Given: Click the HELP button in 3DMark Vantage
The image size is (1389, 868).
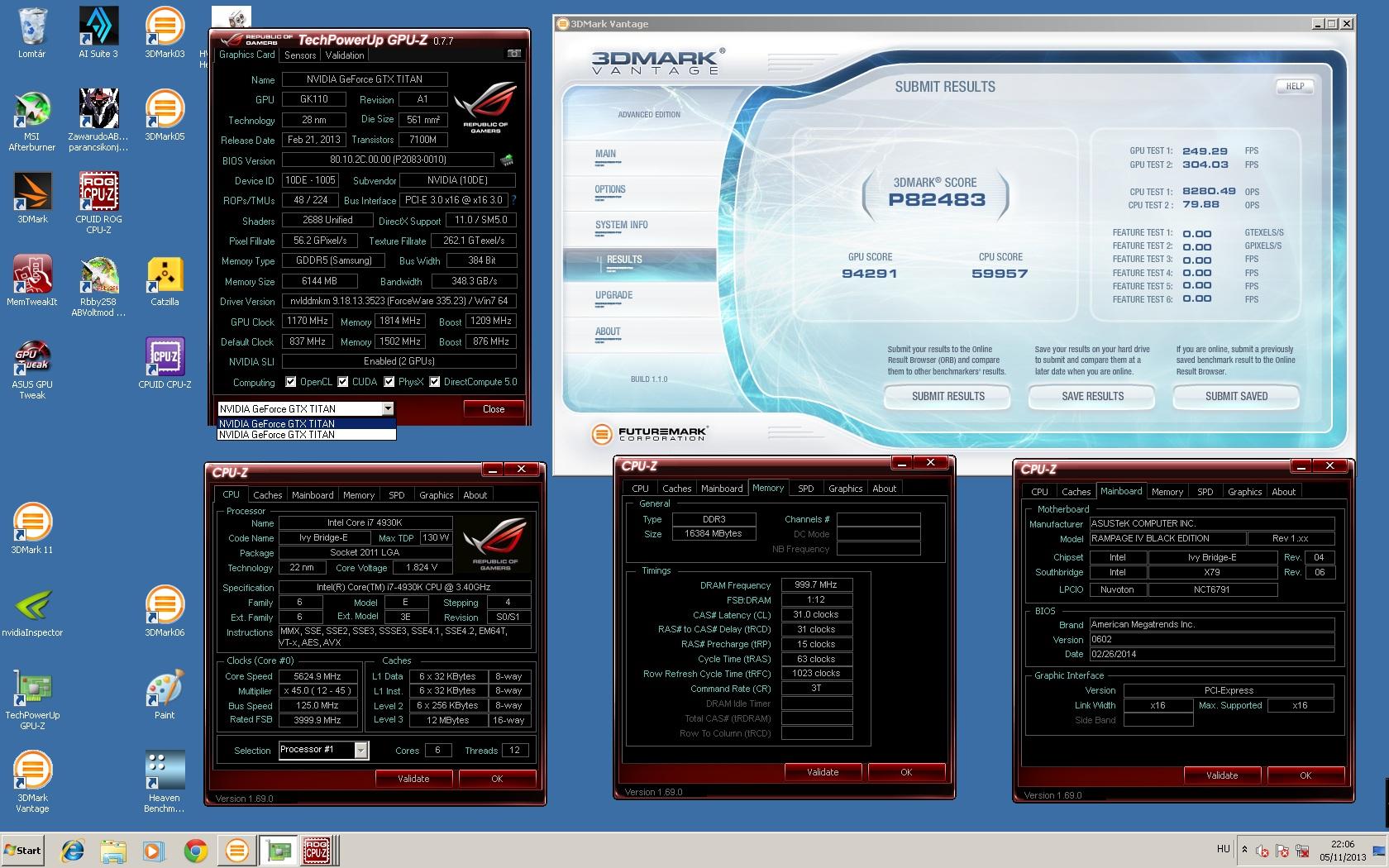Looking at the screenshot, I should (1295, 86).
